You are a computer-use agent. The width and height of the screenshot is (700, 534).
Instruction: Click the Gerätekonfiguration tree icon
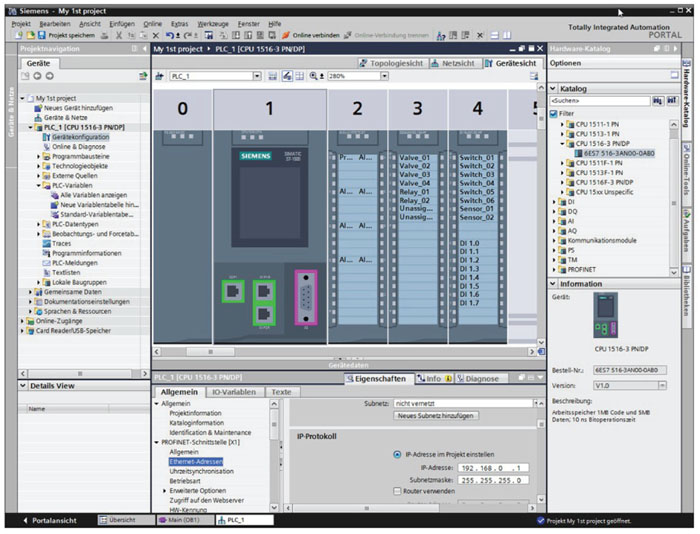(46, 137)
